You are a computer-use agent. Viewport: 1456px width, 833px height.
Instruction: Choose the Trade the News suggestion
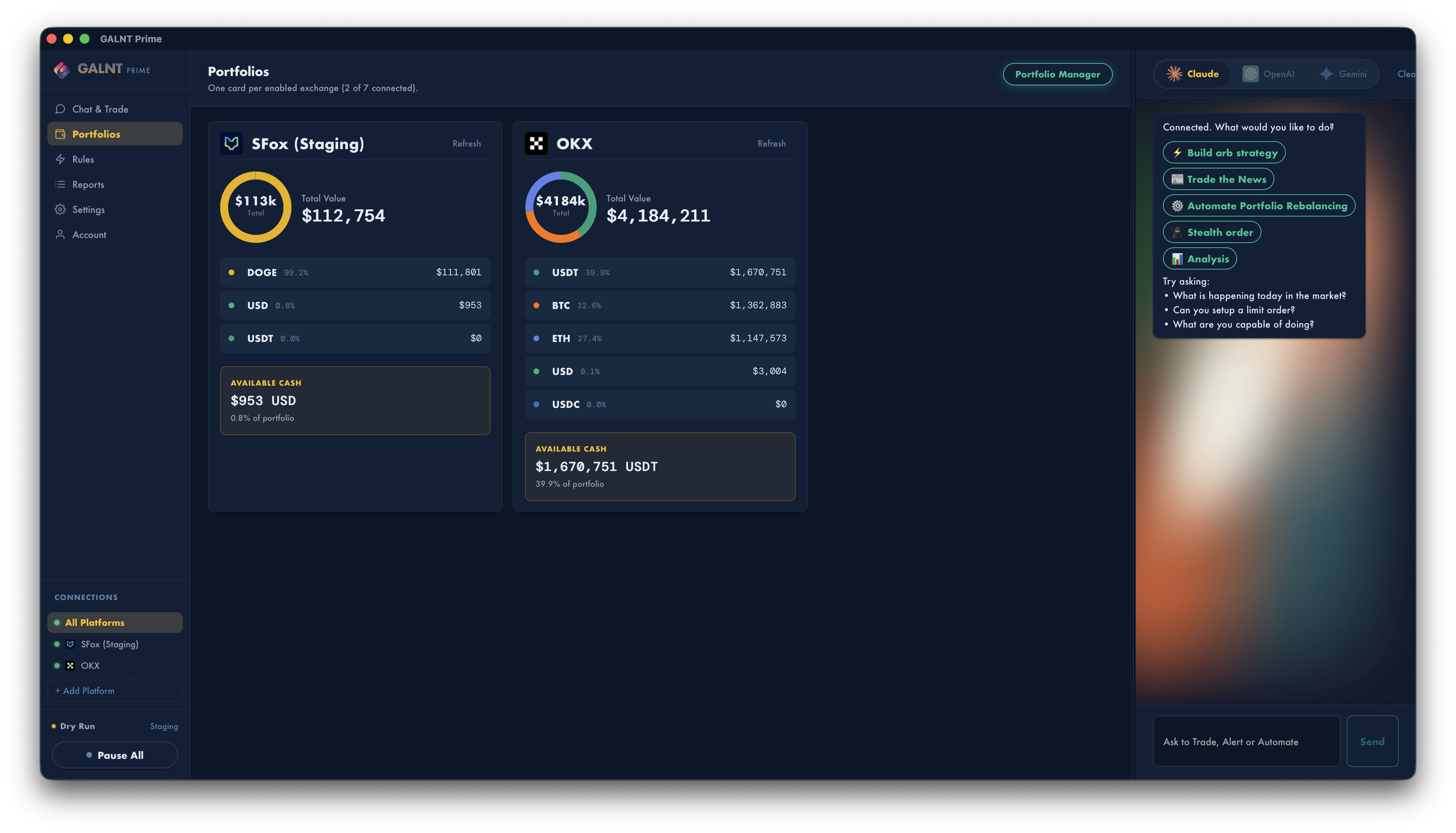click(1218, 179)
